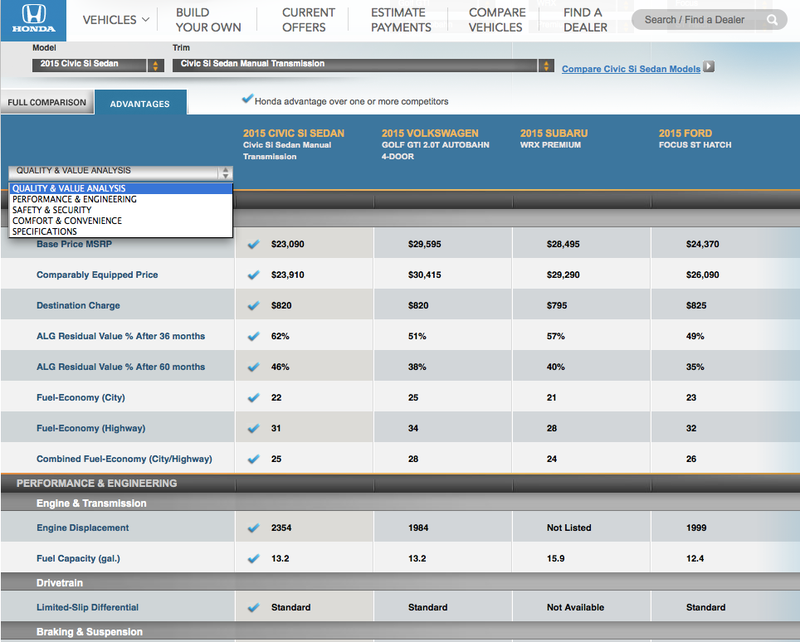Click checkmark in Engine Displacement row
The image size is (800, 642).
click(254, 528)
